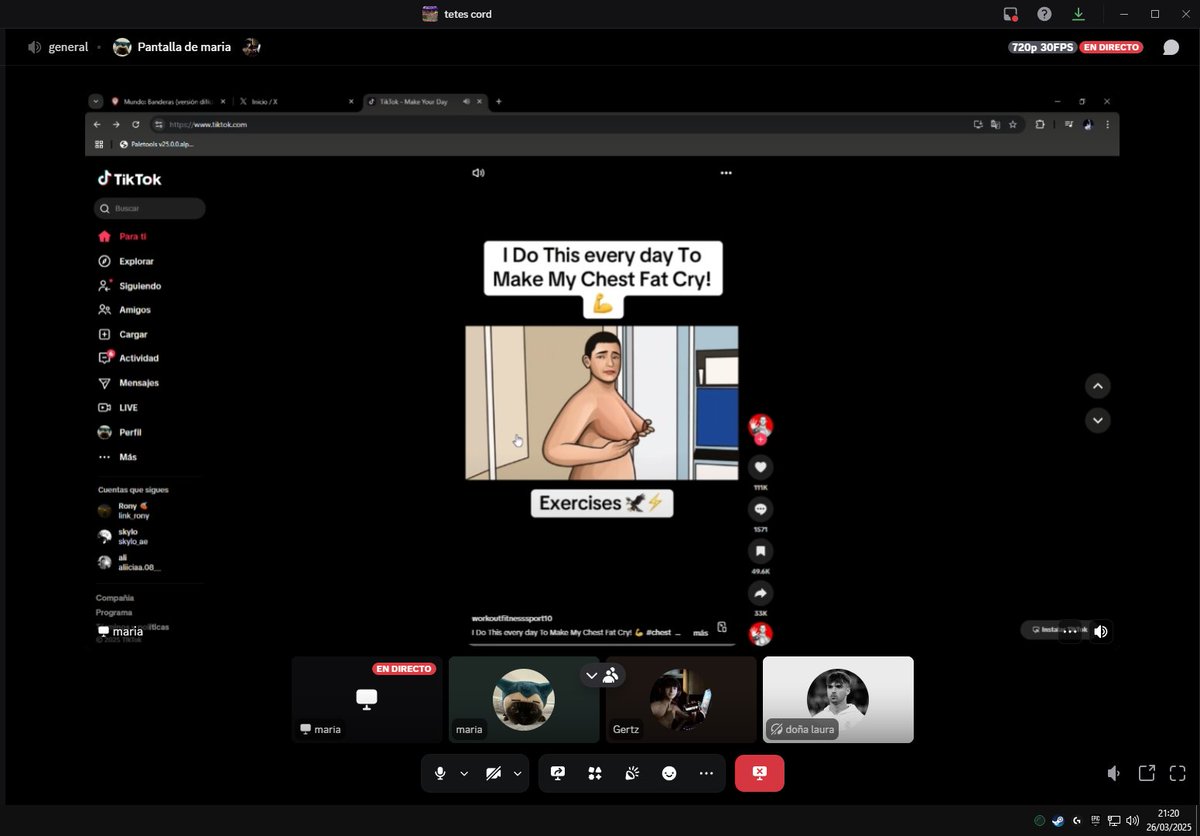Click the TikTok search box

[149, 208]
